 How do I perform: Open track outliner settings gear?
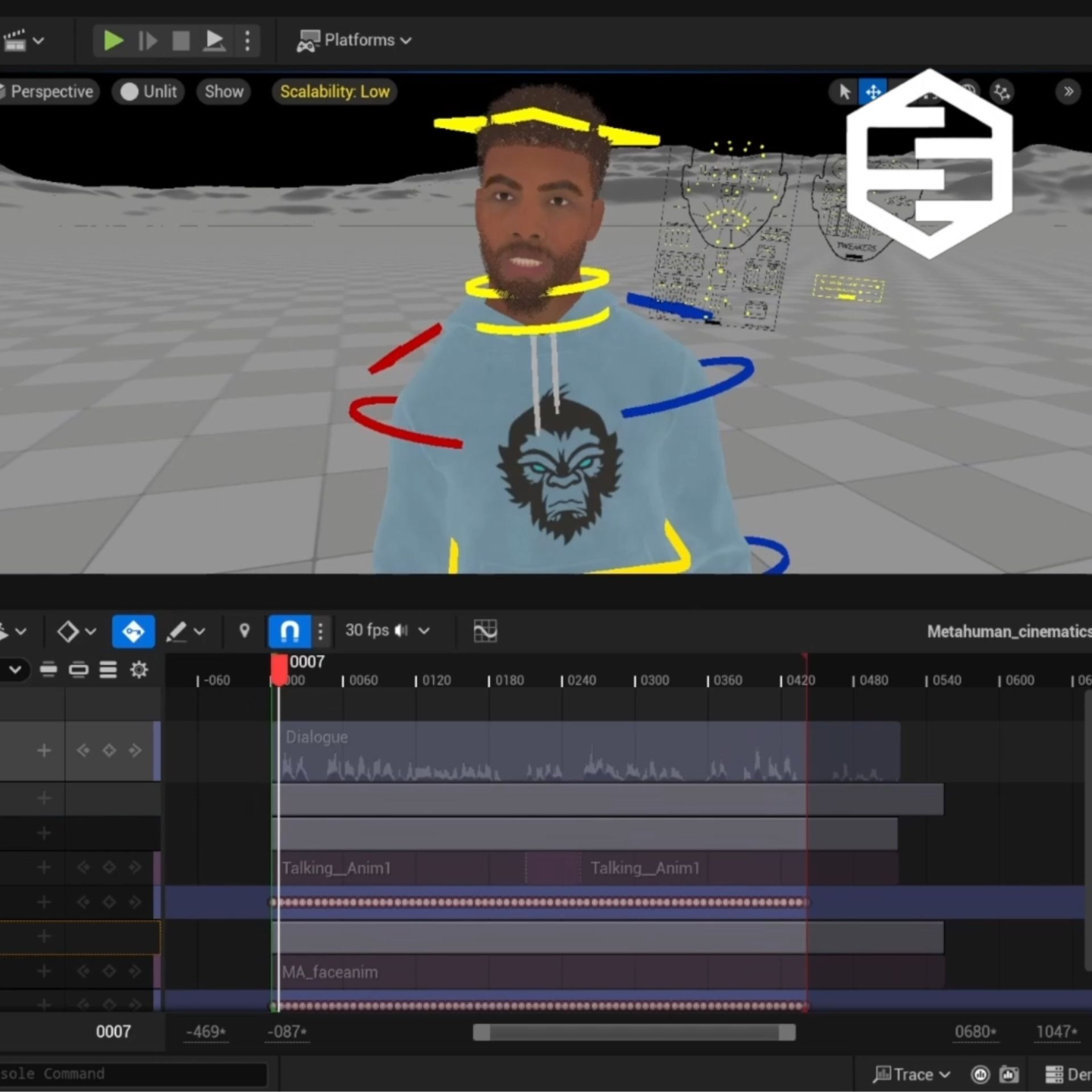coord(139,670)
